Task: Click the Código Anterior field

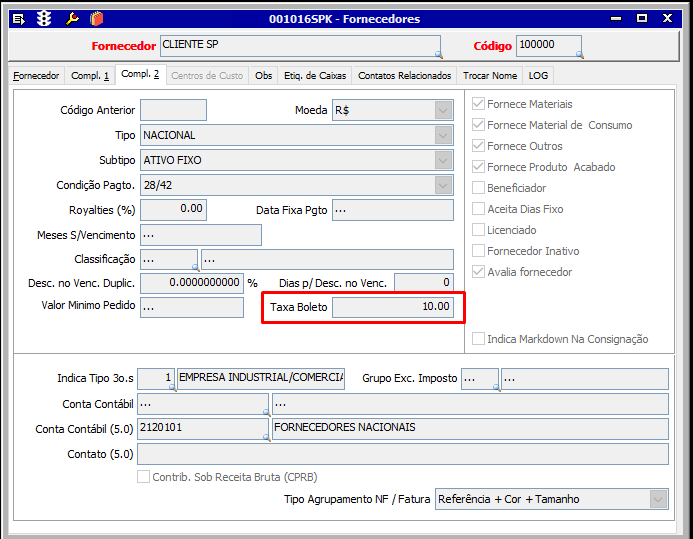Action: click(173, 110)
